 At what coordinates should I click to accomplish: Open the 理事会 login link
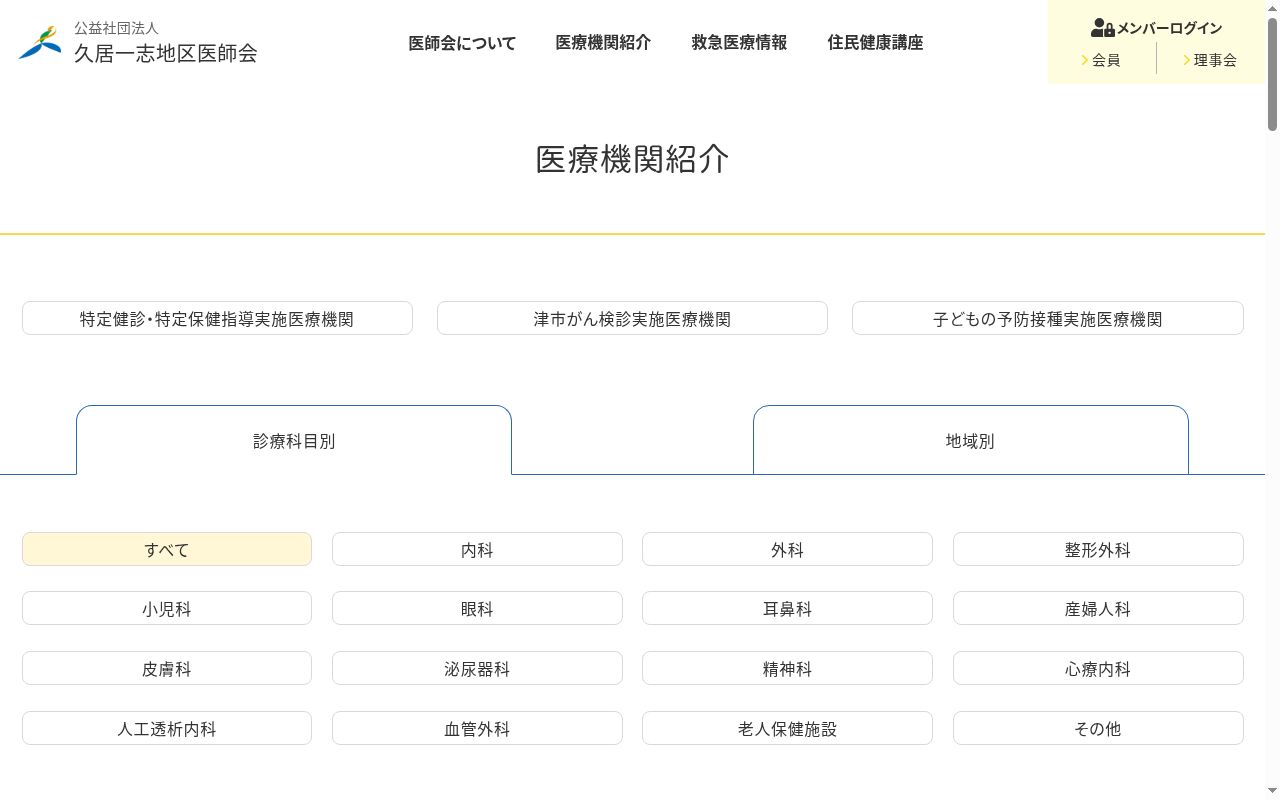pos(1210,60)
